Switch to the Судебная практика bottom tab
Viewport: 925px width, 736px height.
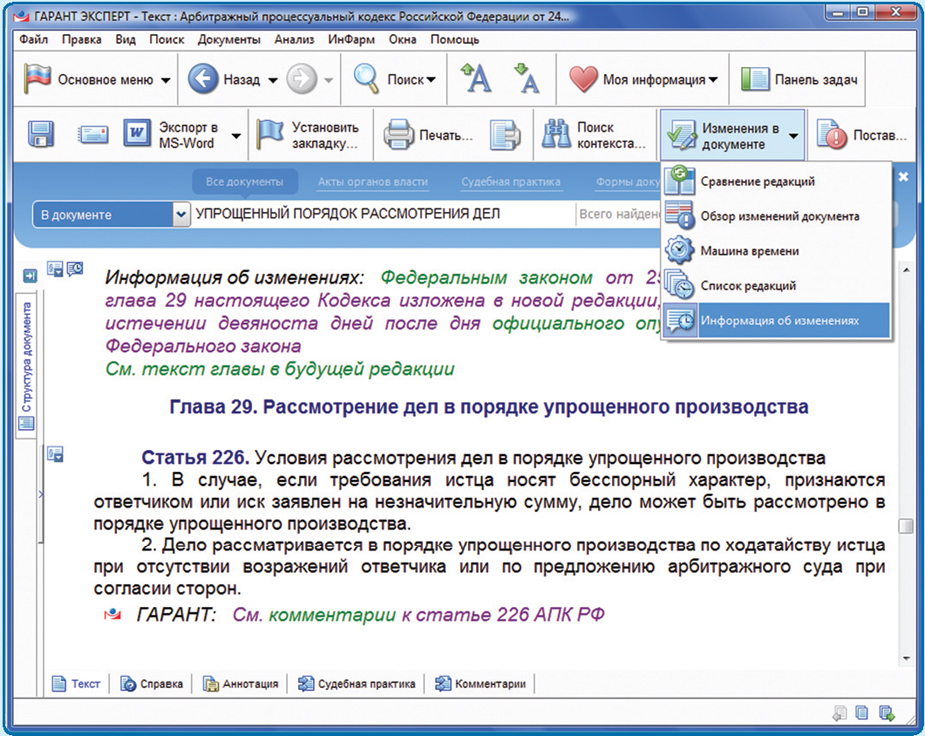356,684
